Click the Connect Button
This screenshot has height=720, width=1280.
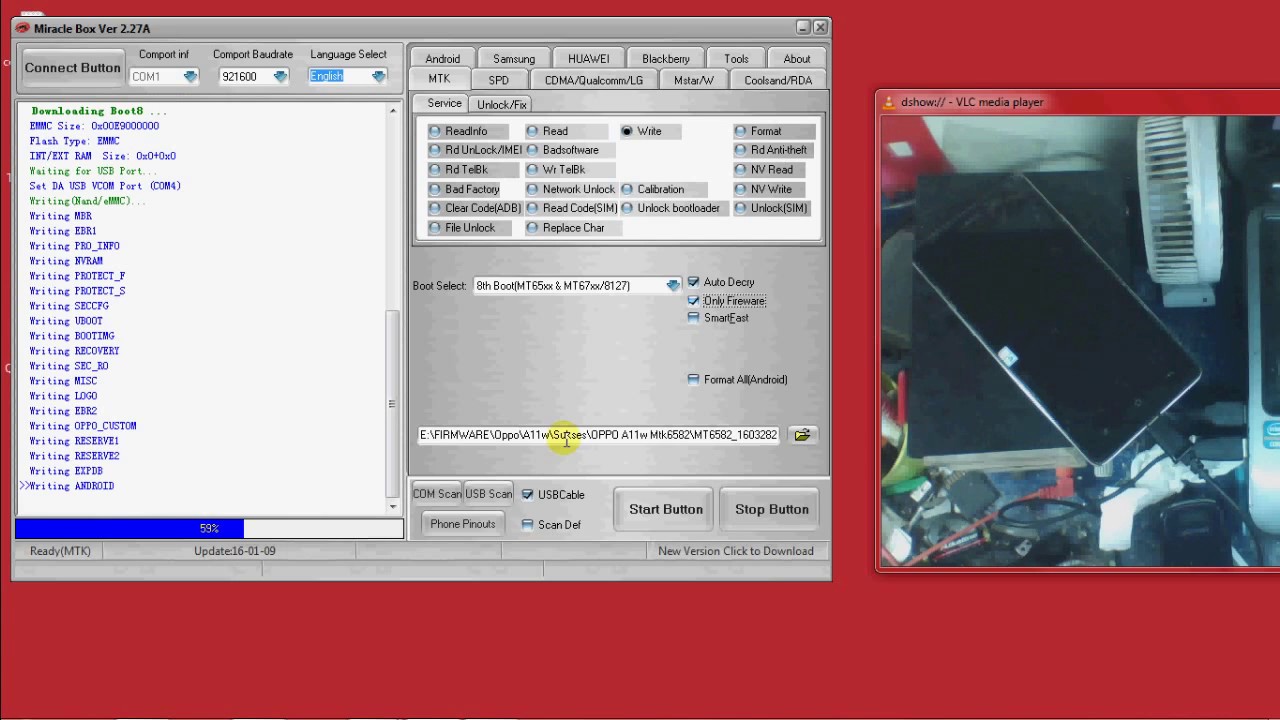click(72, 68)
